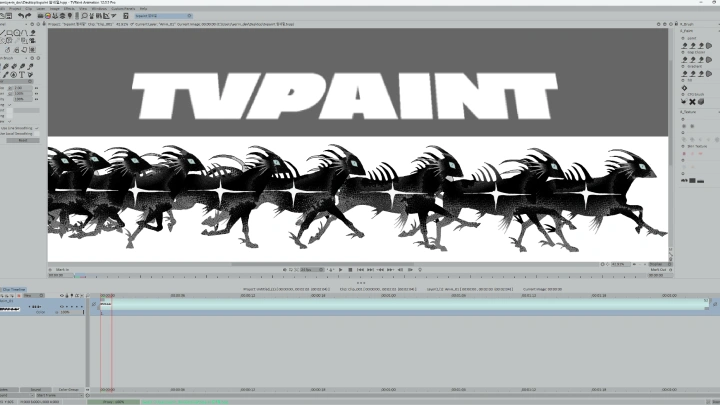Image resolution: width=720 pixels, height=405 pixels.
Task: Click the cyan clip bar in timeline
Action: (404, 304)
